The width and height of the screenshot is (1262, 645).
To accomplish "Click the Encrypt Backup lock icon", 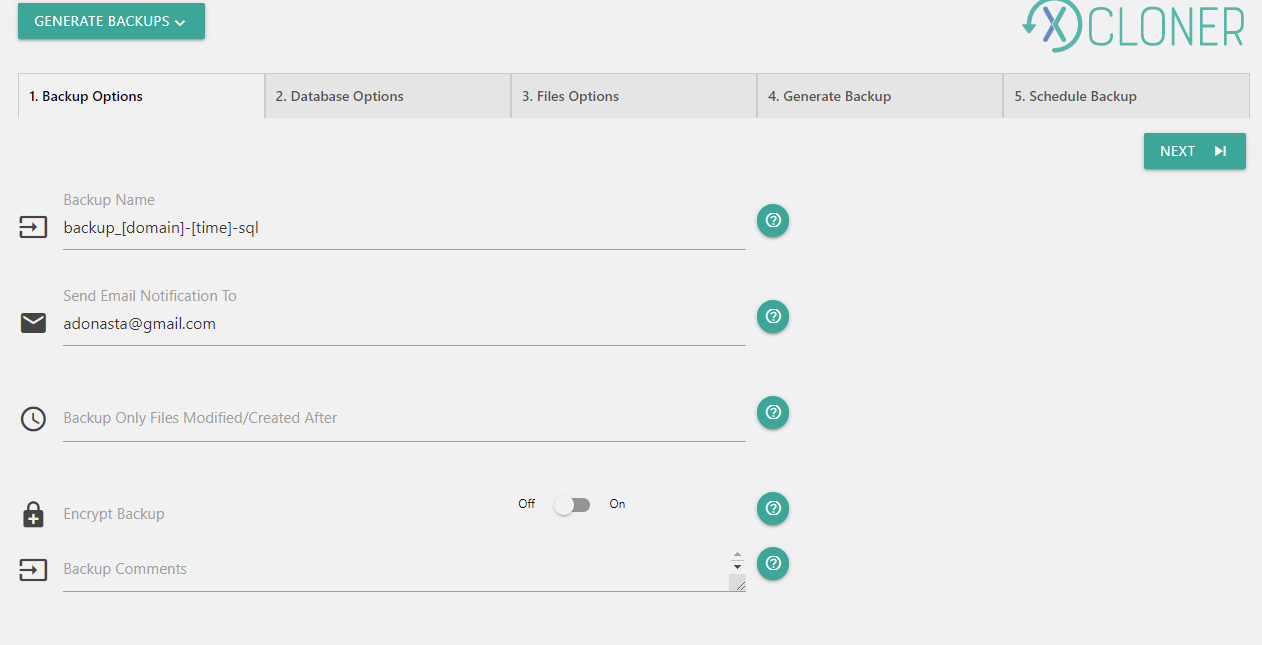I will click(x=33, y=514).
